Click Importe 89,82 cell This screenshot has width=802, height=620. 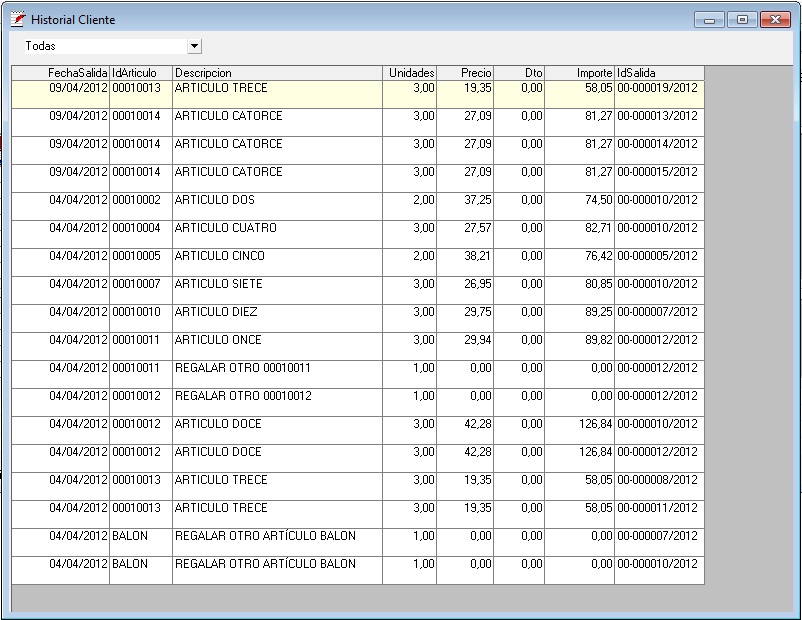(580, 346)
